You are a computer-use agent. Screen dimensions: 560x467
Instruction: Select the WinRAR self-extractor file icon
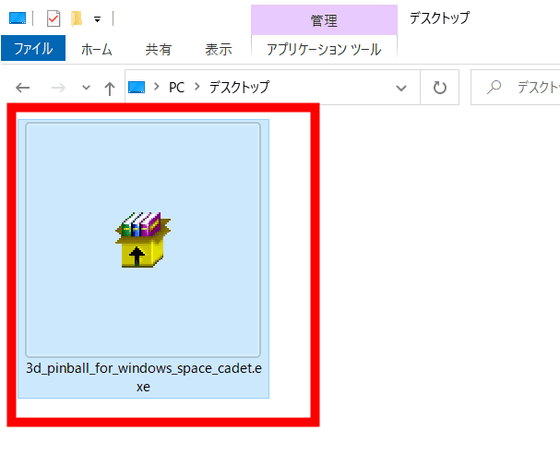143,239
